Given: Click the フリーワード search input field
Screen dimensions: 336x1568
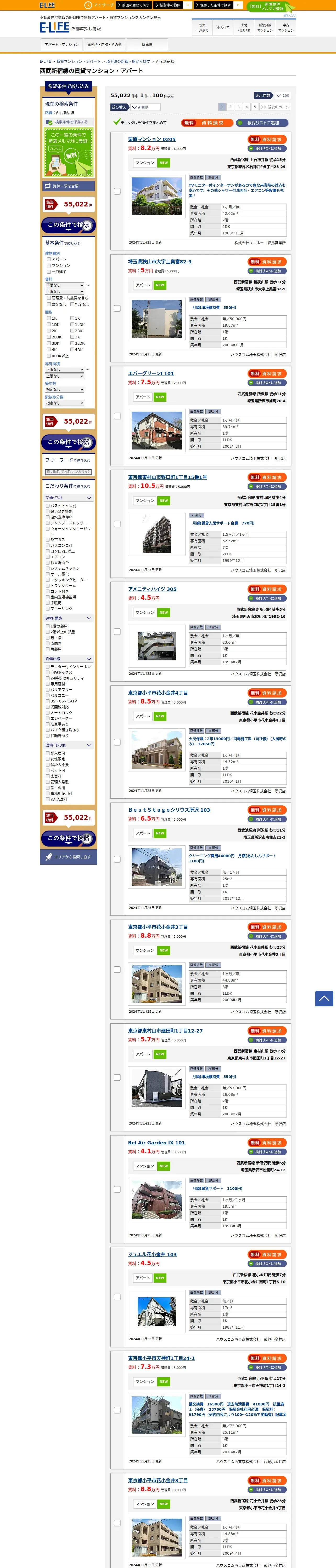Looking at the screenshot, I should (68, 472).
